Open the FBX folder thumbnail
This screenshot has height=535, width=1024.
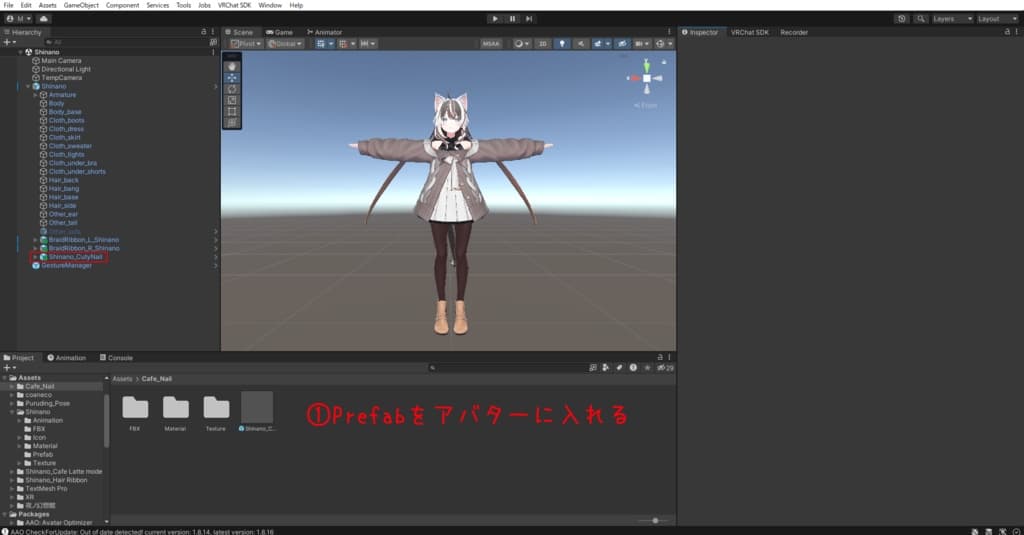[135, 408]
